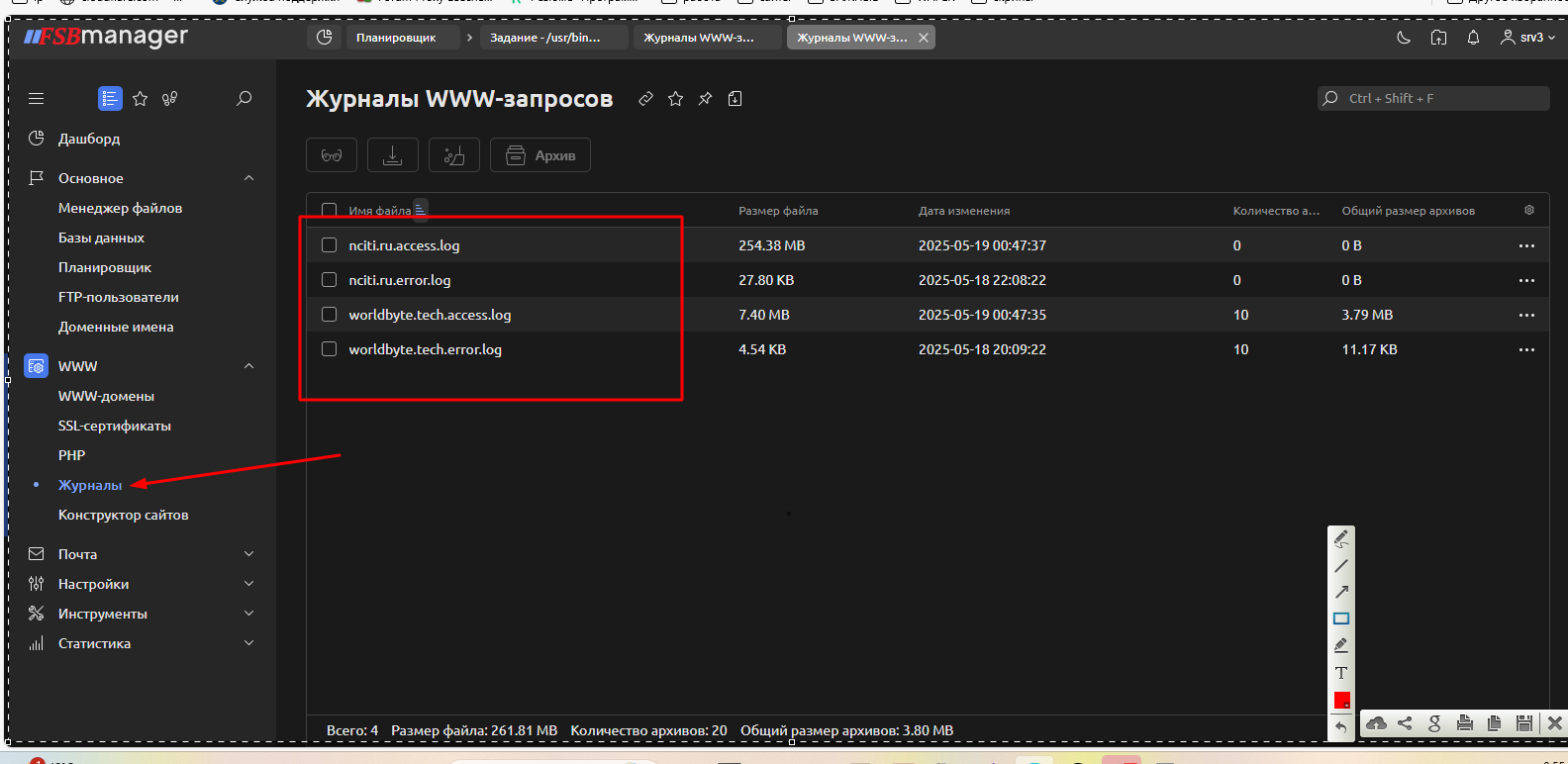Check the nciti.ru.access.log checkbox

coord(330,245)
